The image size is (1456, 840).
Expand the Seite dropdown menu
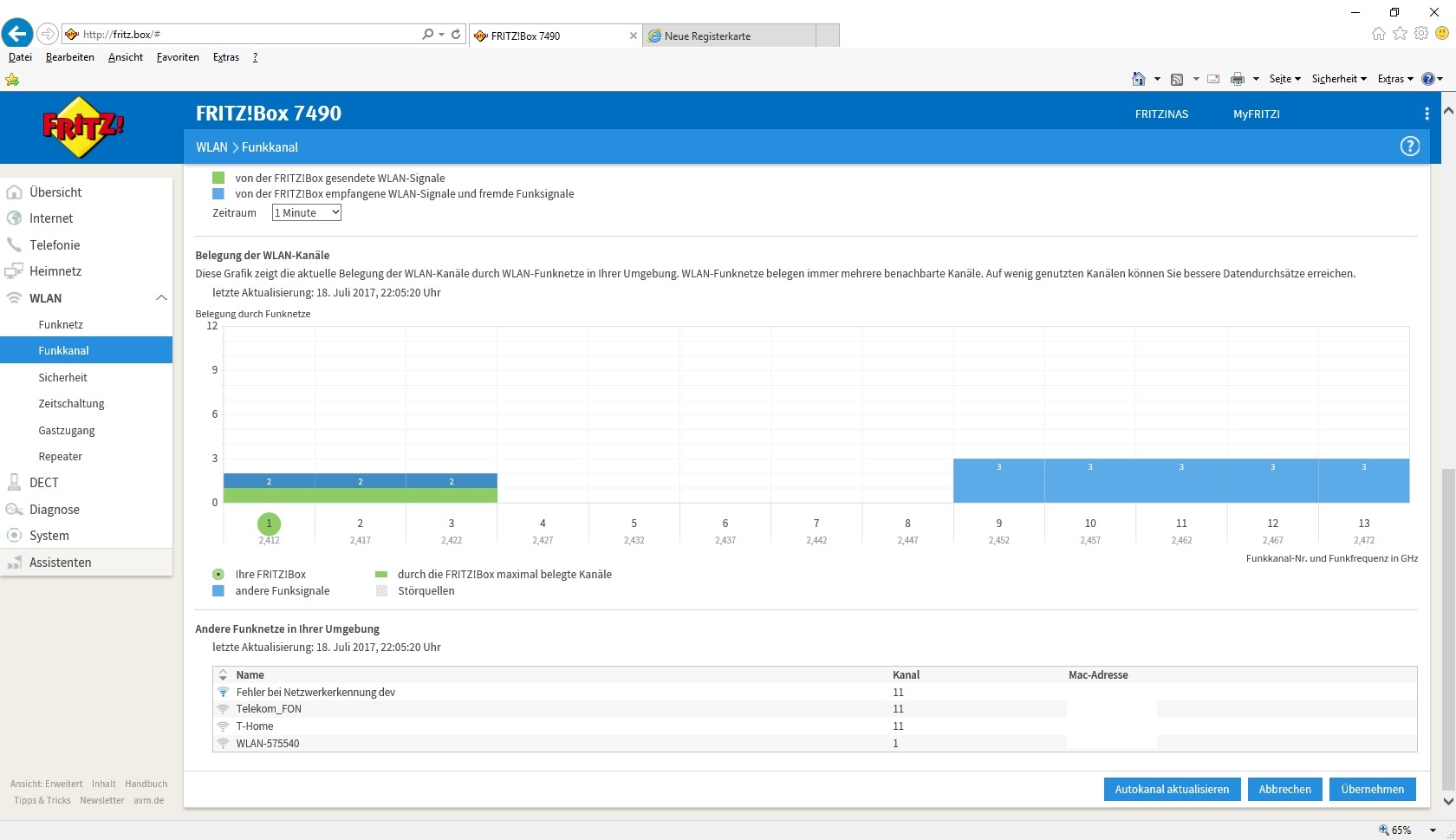pos(1285,79)
